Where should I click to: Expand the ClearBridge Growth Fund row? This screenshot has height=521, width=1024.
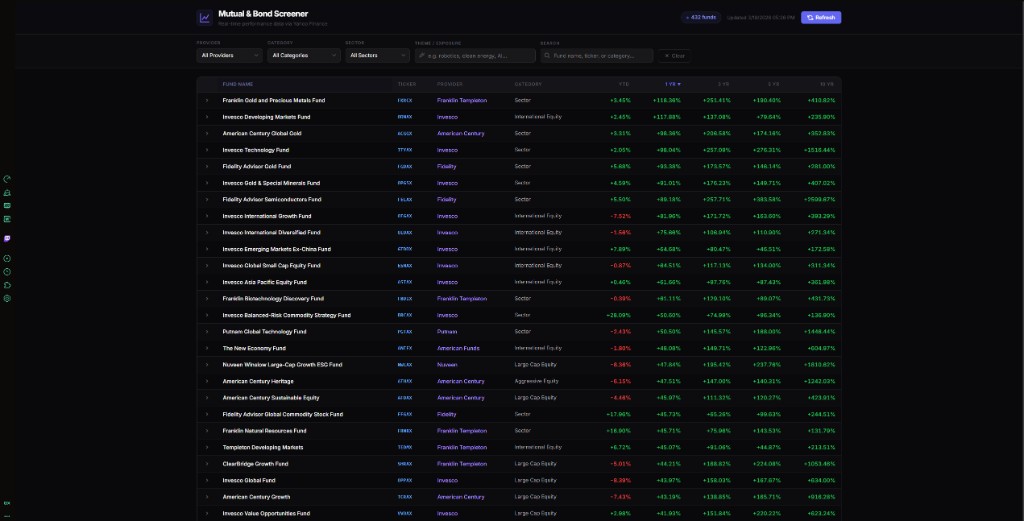point(207,464)
